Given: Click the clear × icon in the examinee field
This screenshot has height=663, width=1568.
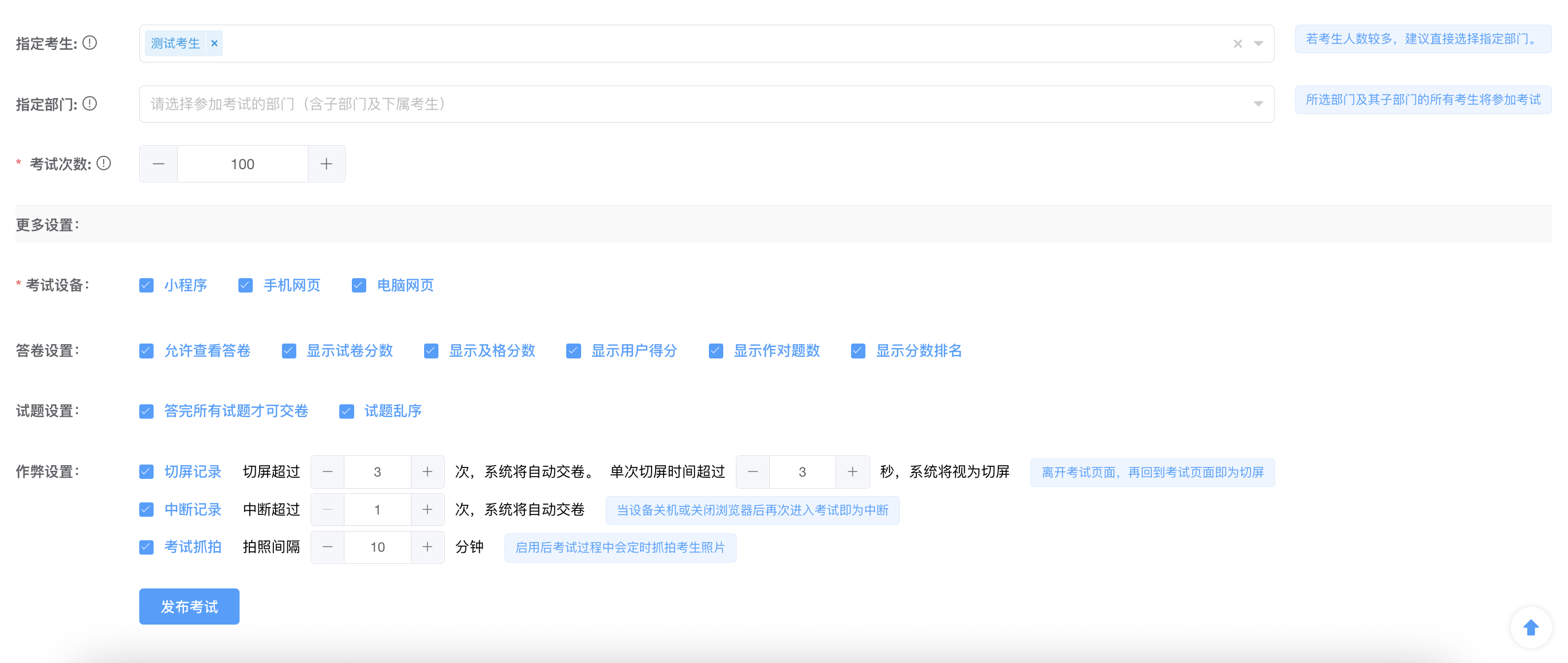Looking at the screenshot, I should [1237, 42].
